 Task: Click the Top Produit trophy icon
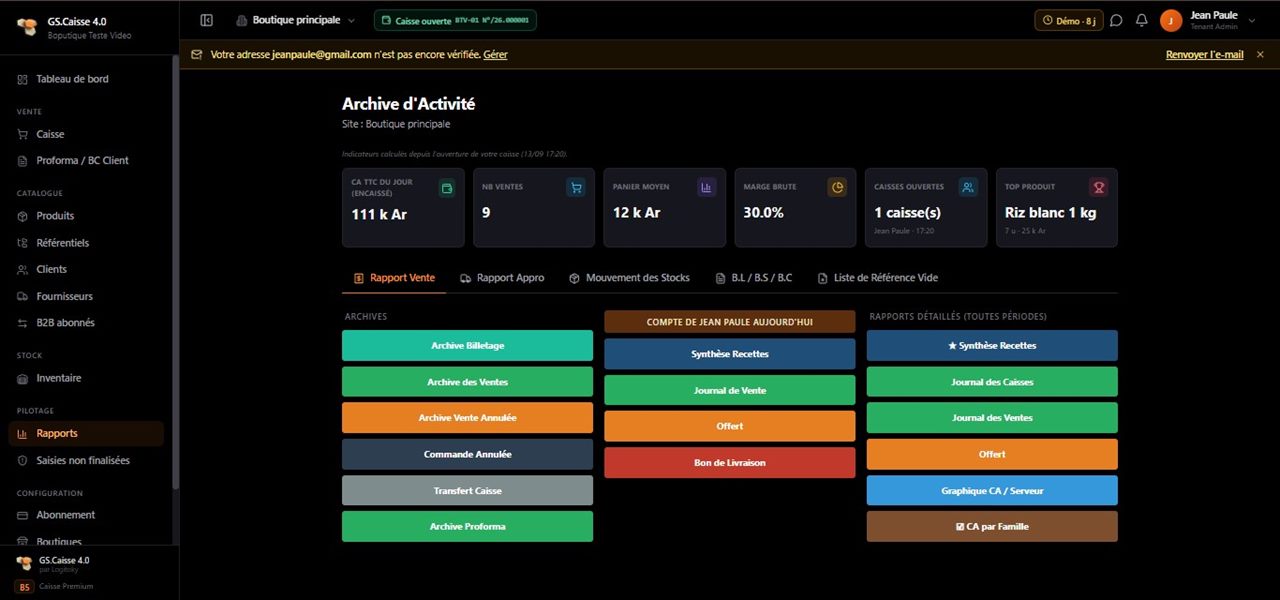pyautogui.click(x=1099, y=187)
